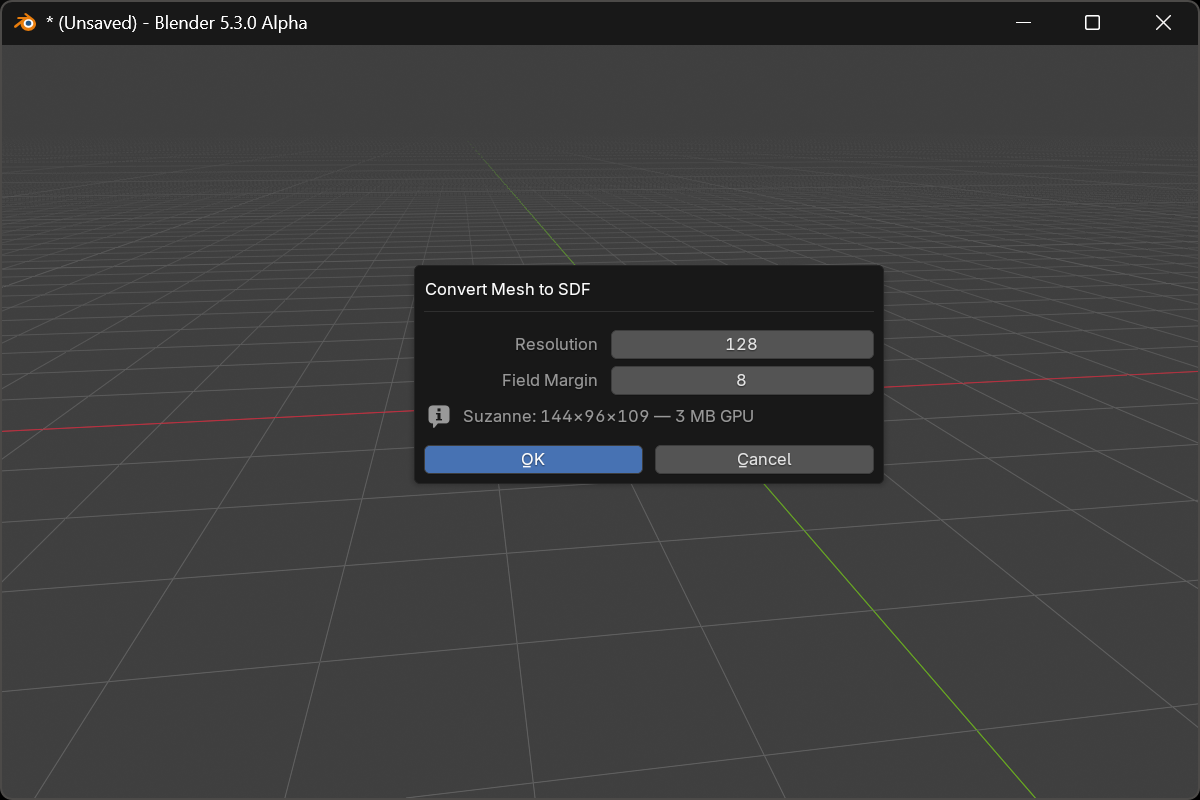The width and height of the screenshot is (1200, 800).
Task: Maximize the Blender window
Action: 1092,22
